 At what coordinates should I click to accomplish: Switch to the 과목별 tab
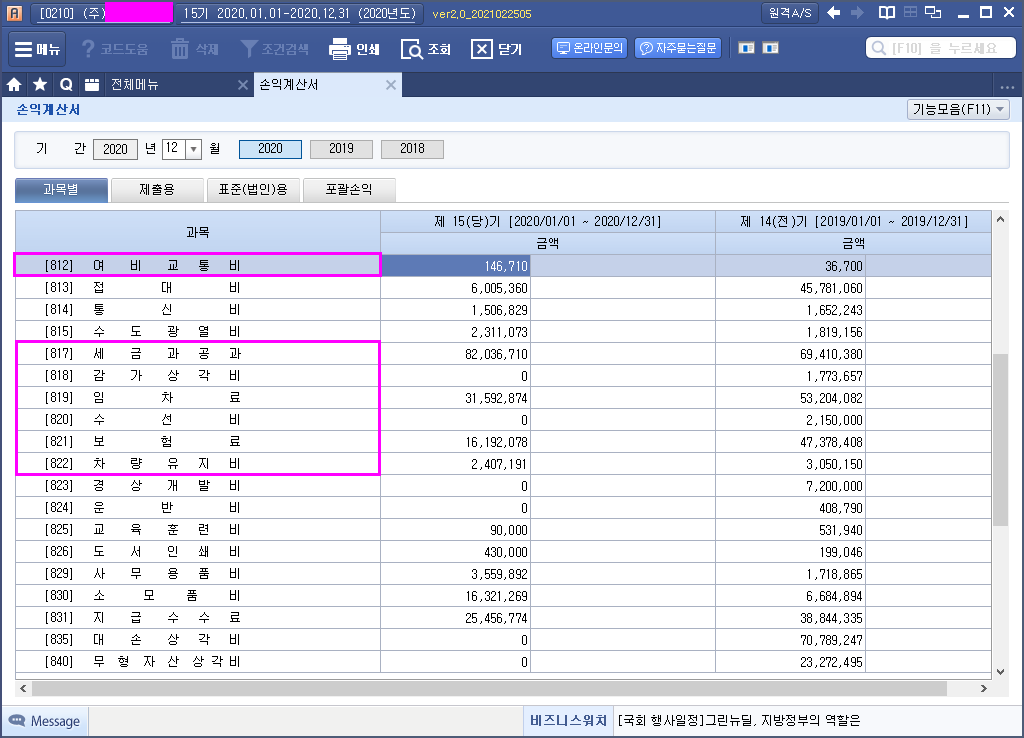click(61, 189)
